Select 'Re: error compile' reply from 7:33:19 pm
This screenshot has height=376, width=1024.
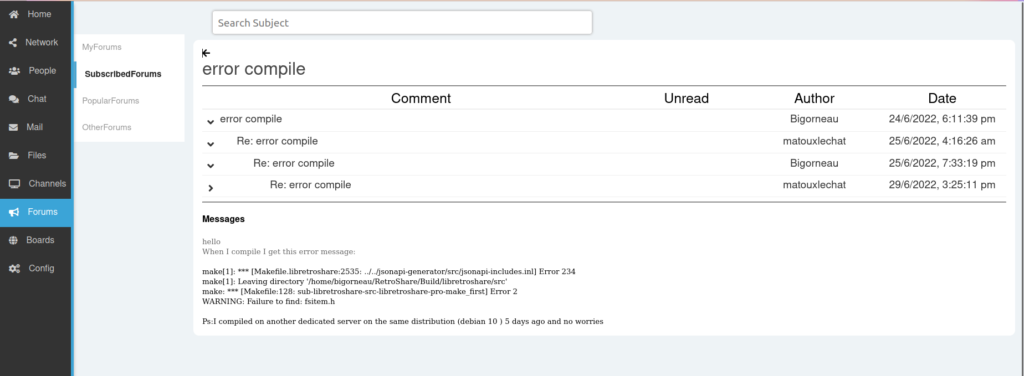tap(294, 163)
